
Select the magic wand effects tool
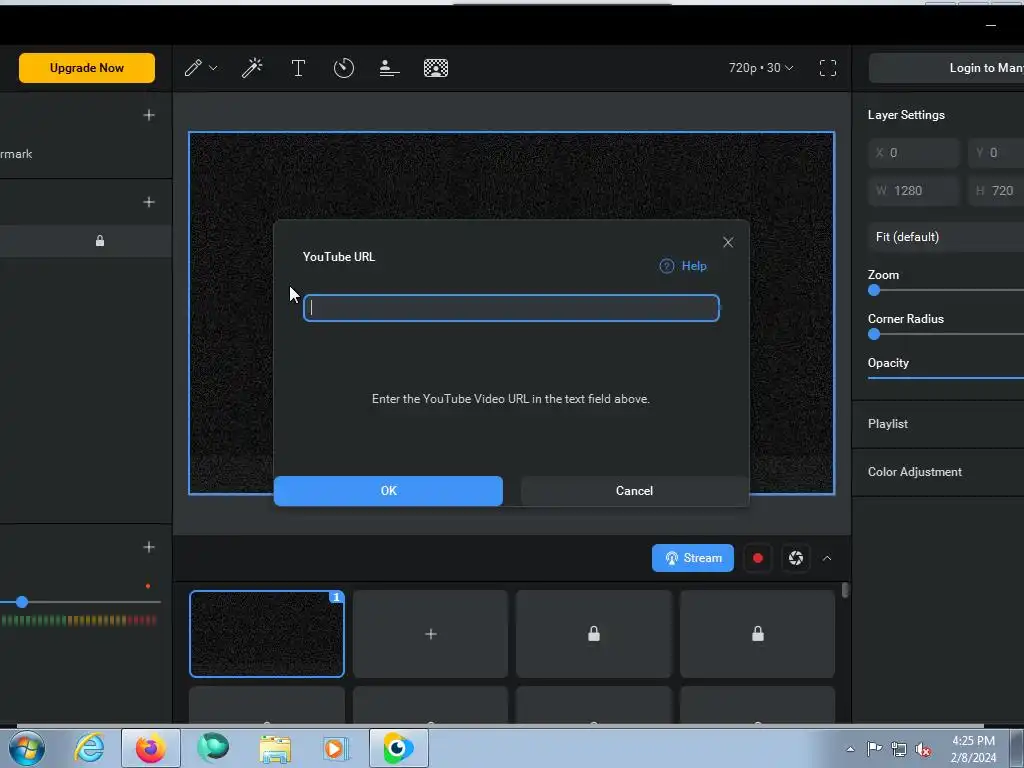tap(252, 68)
